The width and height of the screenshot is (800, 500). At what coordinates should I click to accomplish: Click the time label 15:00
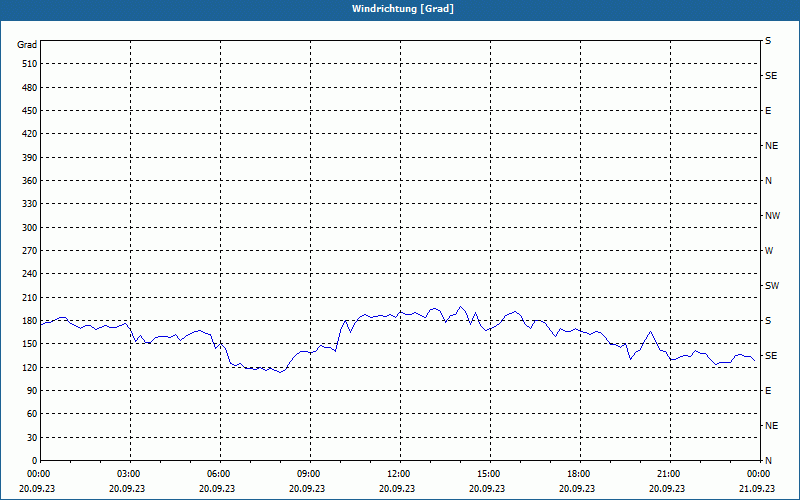coord(488,474)
